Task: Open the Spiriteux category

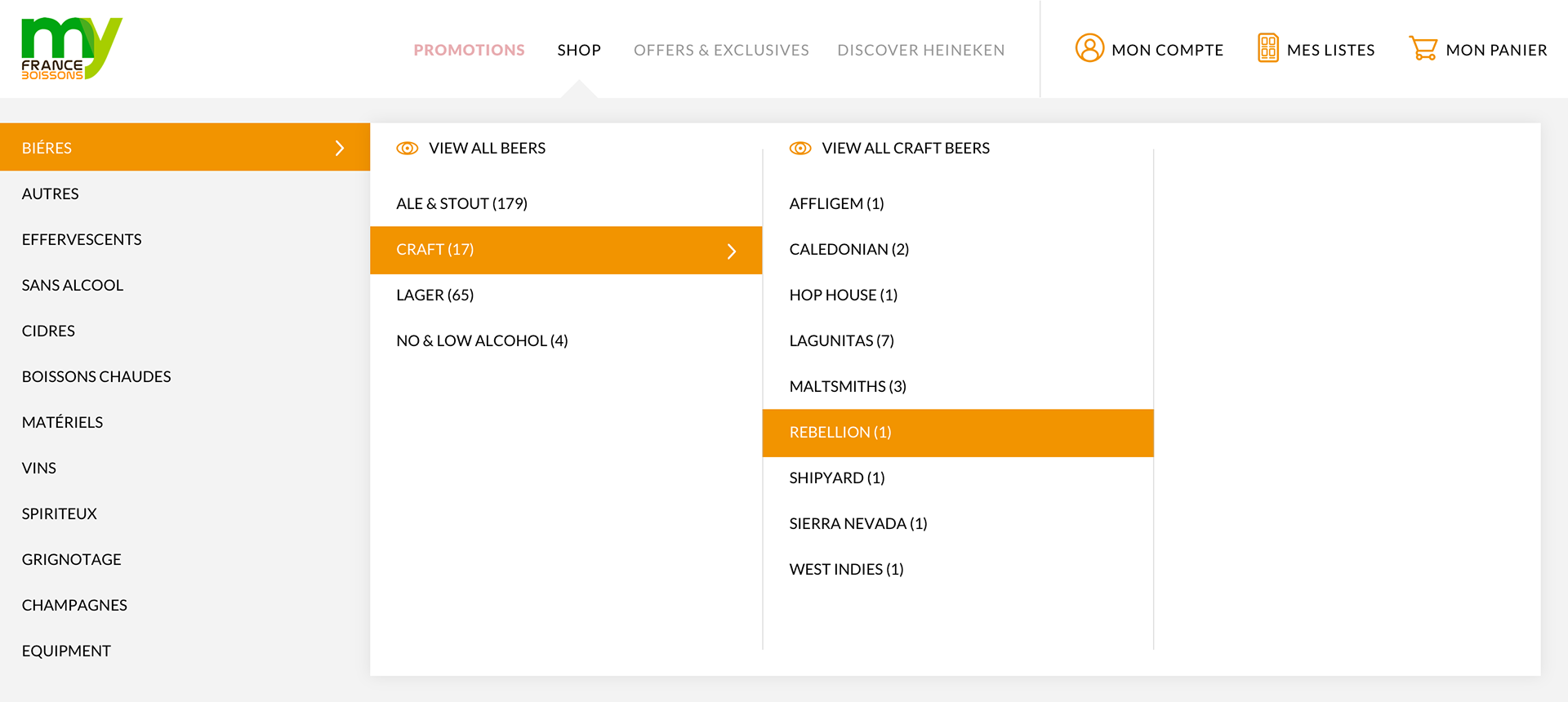Action: tap(60, 513)
